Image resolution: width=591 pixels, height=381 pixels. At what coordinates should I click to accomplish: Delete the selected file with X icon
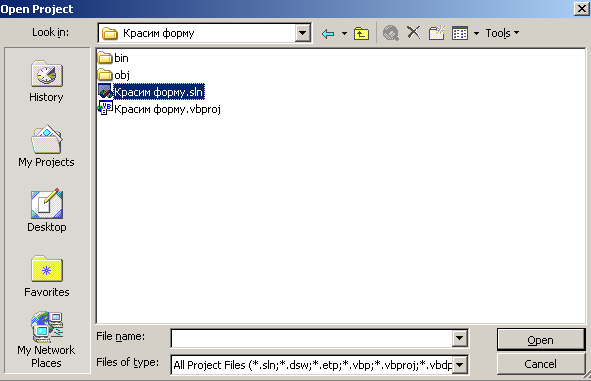pyautogui.click(x=413, y=33)
